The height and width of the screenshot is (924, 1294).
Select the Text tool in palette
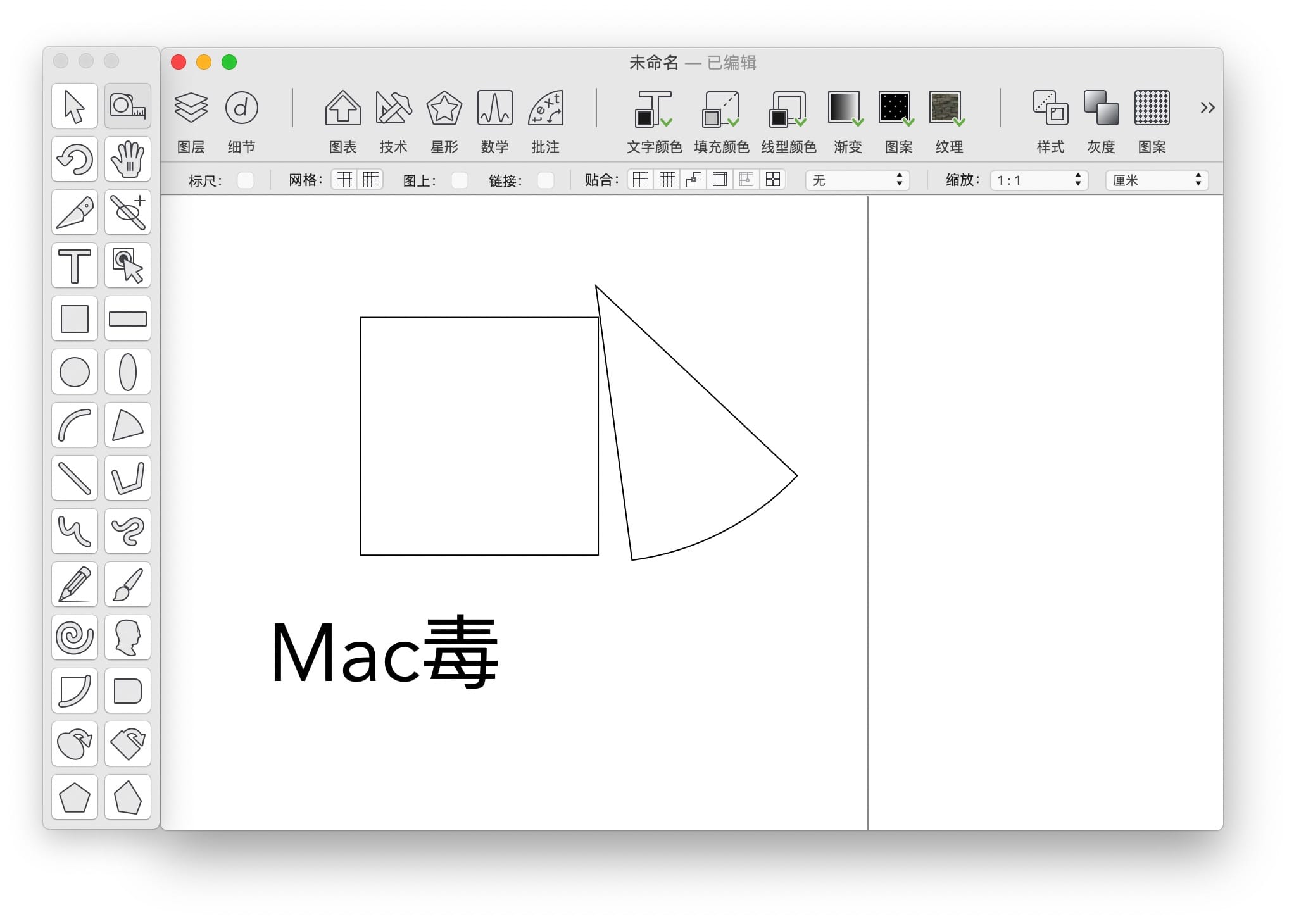point(75,266)
